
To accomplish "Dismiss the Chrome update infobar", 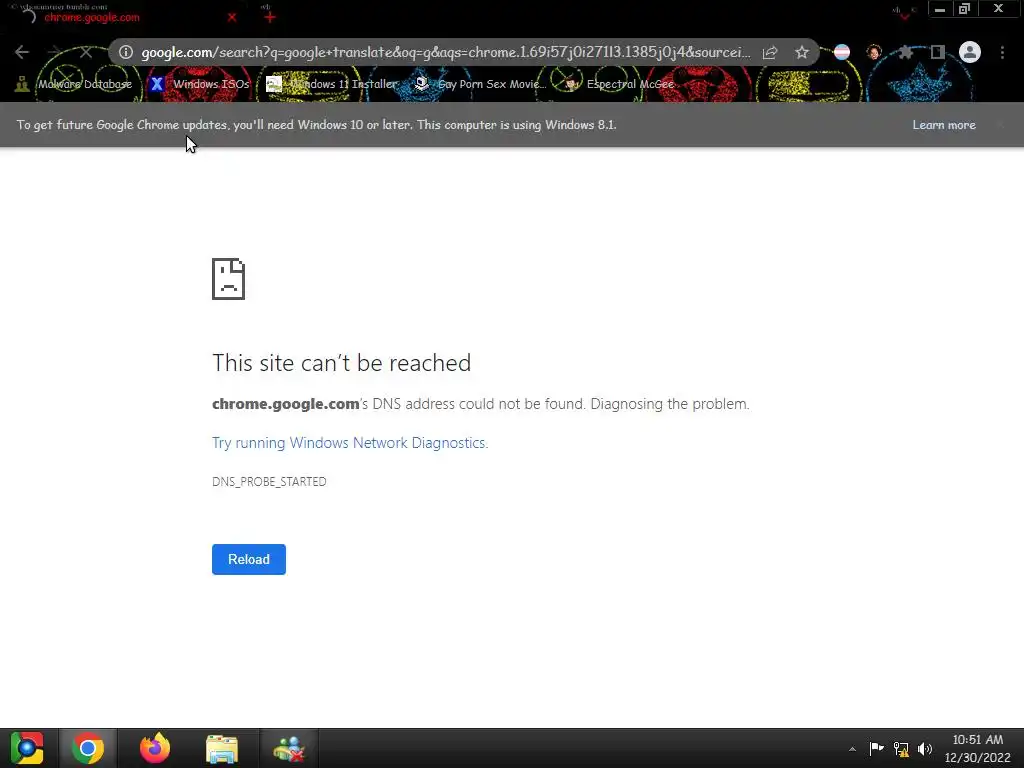I will coord(1000,124).
